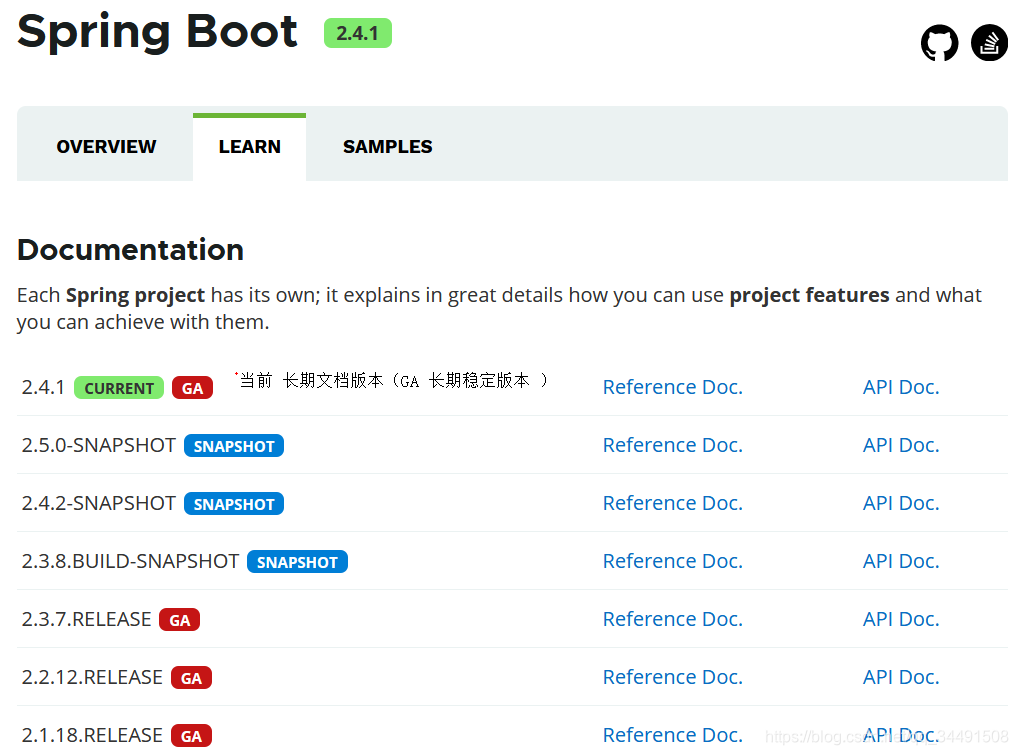This screenshot has height=755, width=1018.
Task: Click the version text 2.4.2-SNAPSHOT
Action: [x=99, y=503]
